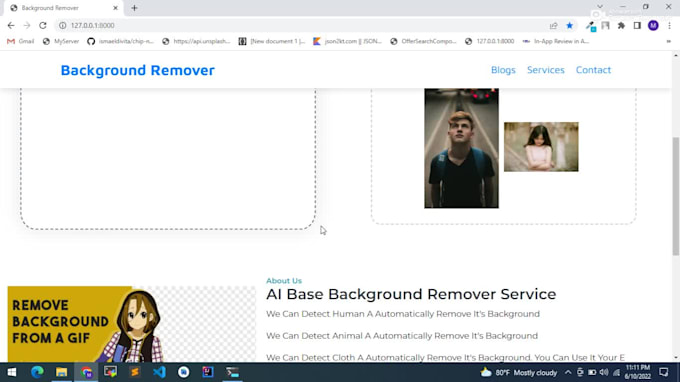Open the Chrome profile avatar M
The image size is (680, 382).
653,26
